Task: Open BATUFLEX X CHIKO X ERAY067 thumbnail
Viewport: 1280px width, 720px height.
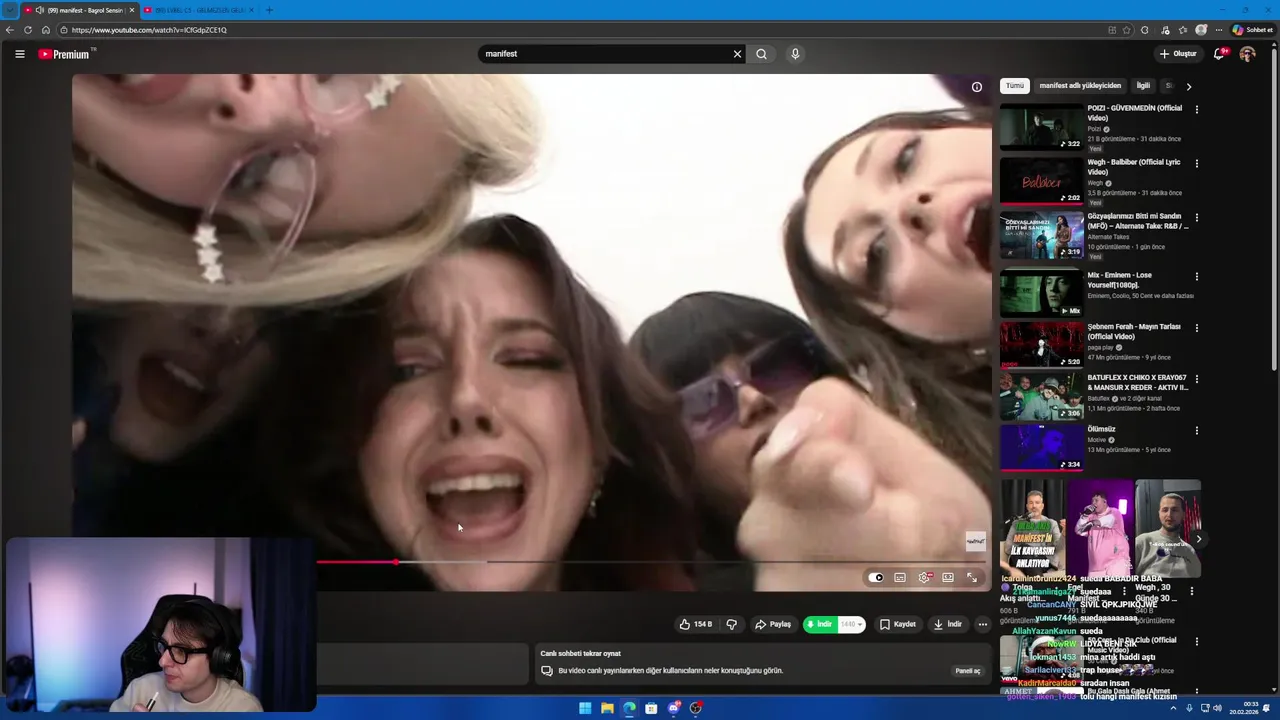Action: pos(1042,397)
